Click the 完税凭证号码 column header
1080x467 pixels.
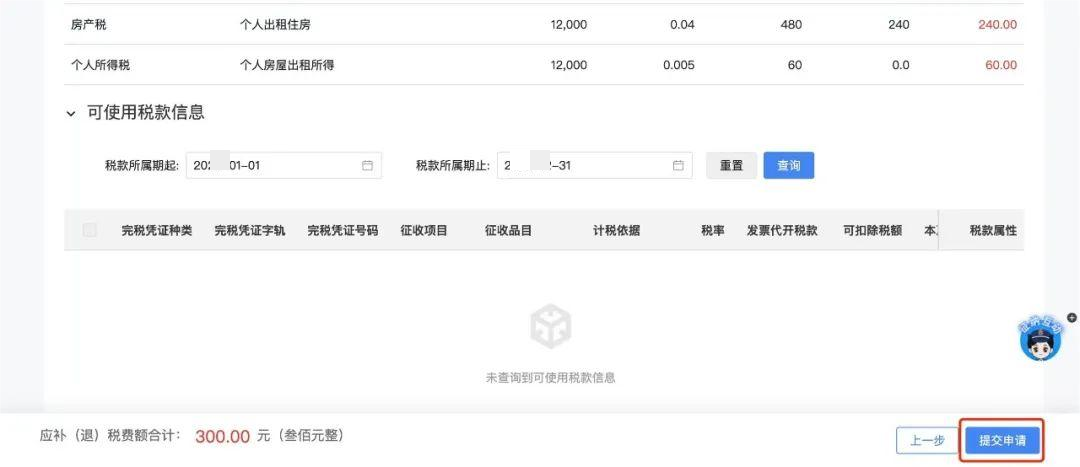click(343, 231)
